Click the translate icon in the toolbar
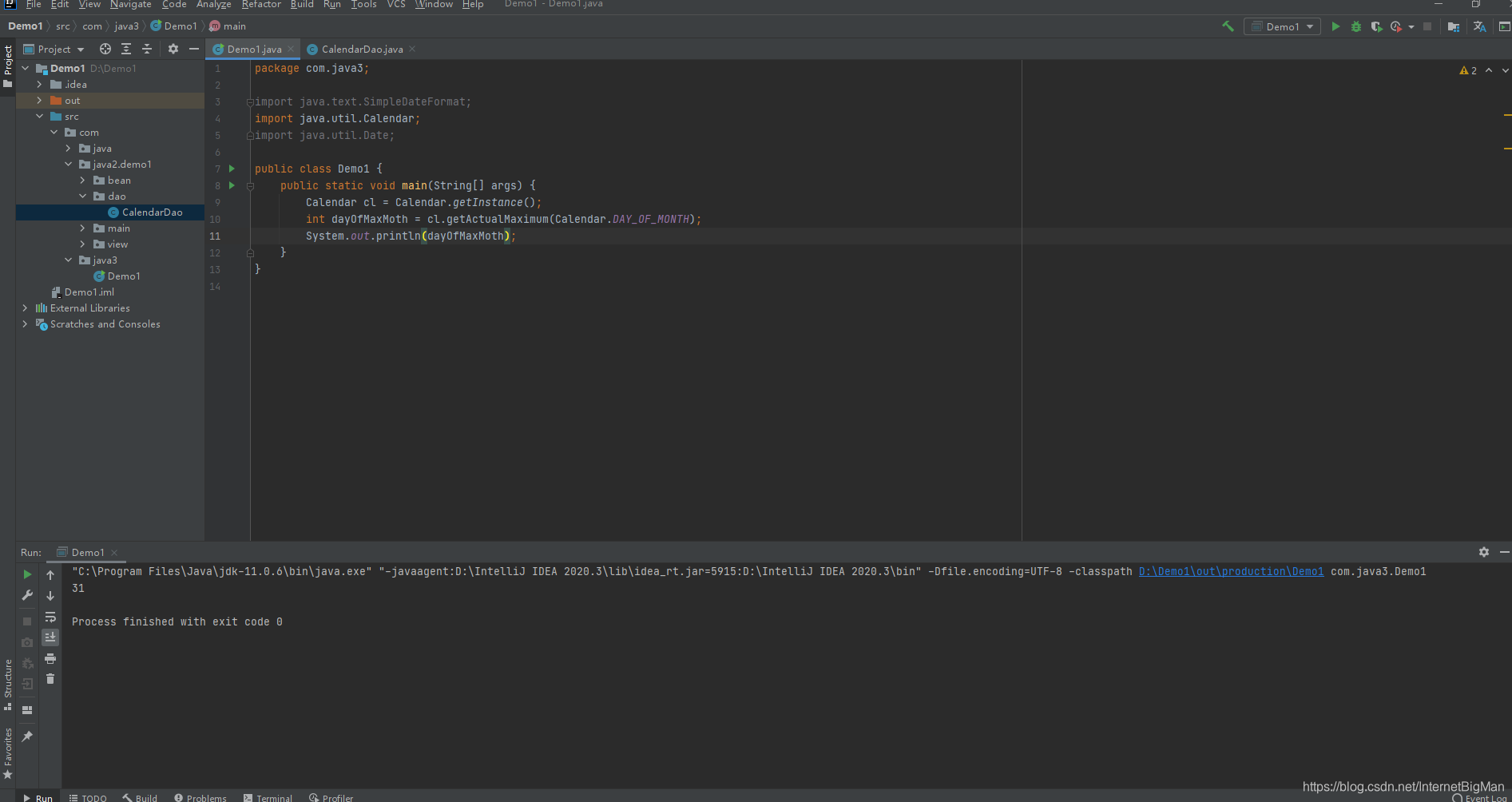Screen dimensions: 1512x802 1479,26
